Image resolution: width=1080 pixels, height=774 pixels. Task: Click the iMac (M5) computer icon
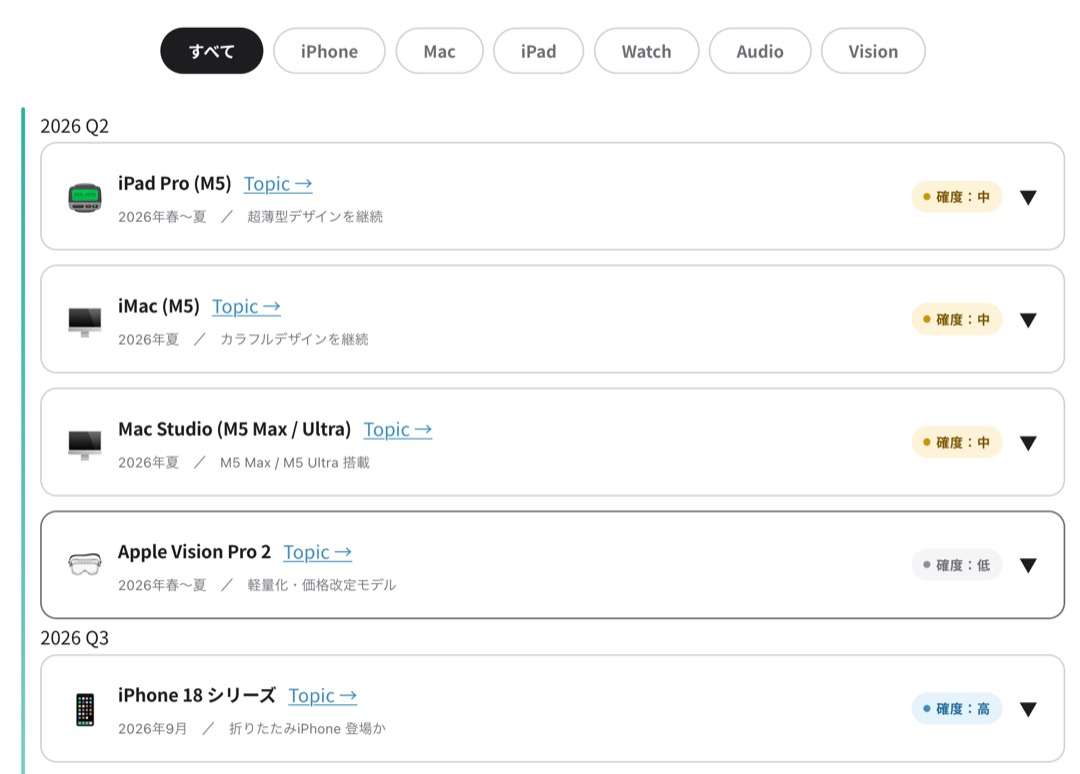(85, 320)
